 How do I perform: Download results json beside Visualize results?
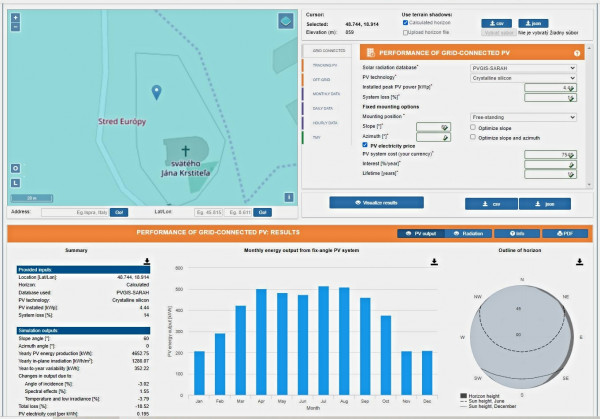(x=545, y=204)
